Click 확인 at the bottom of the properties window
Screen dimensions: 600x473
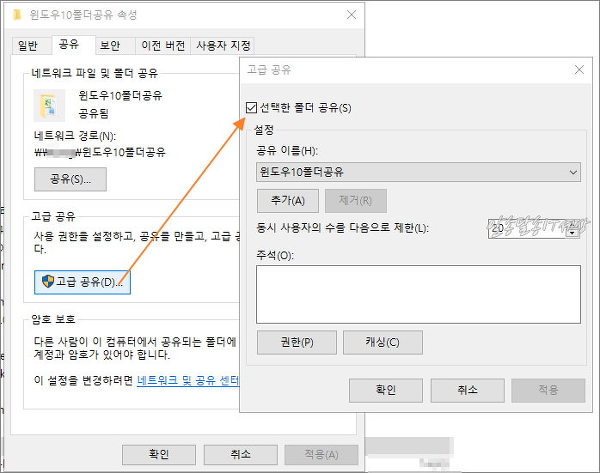coord(159,454)
